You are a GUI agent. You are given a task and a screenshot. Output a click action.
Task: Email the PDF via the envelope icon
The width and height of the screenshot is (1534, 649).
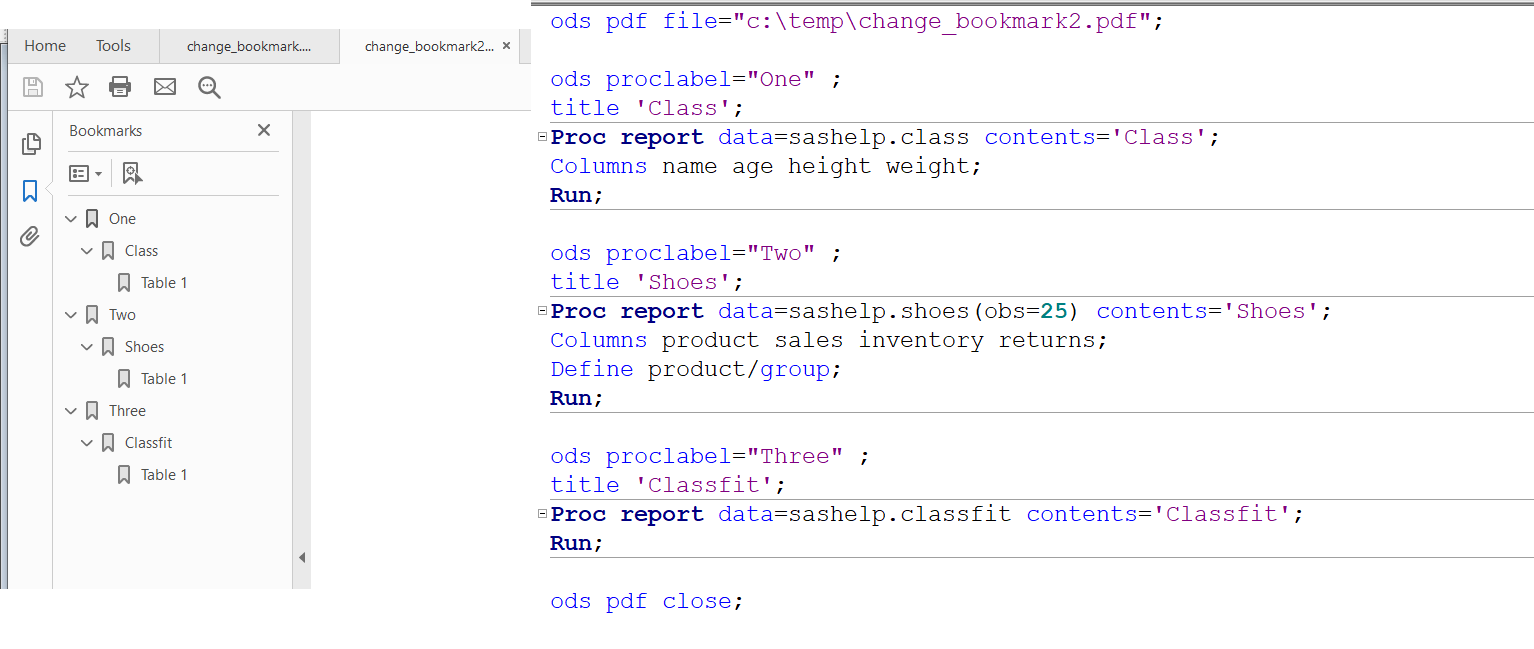[x=164, y=87]
